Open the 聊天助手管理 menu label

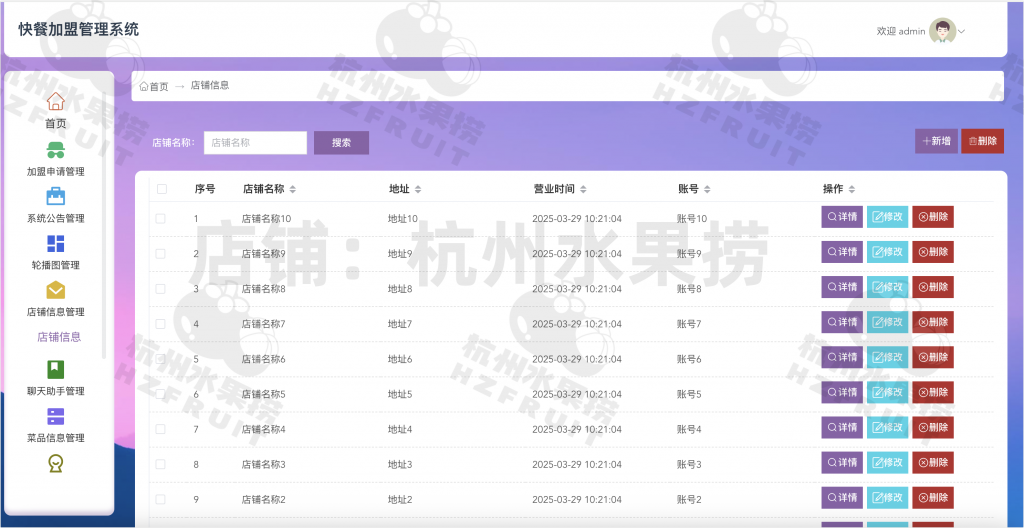point(56,391)
